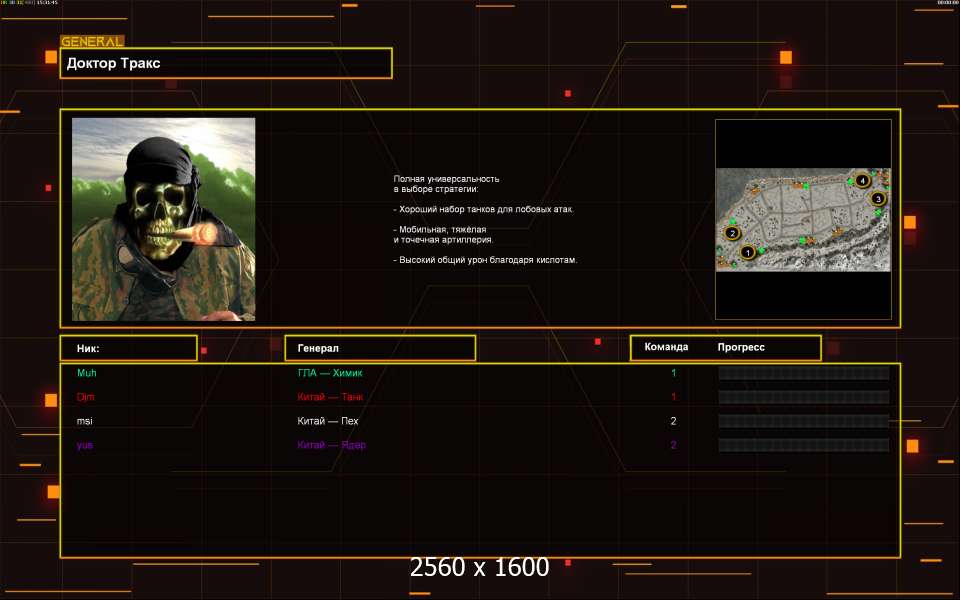Viewport: 960px width, 600px height.
Task: Select the Ник: column header
Action: [x=128, y=348]
